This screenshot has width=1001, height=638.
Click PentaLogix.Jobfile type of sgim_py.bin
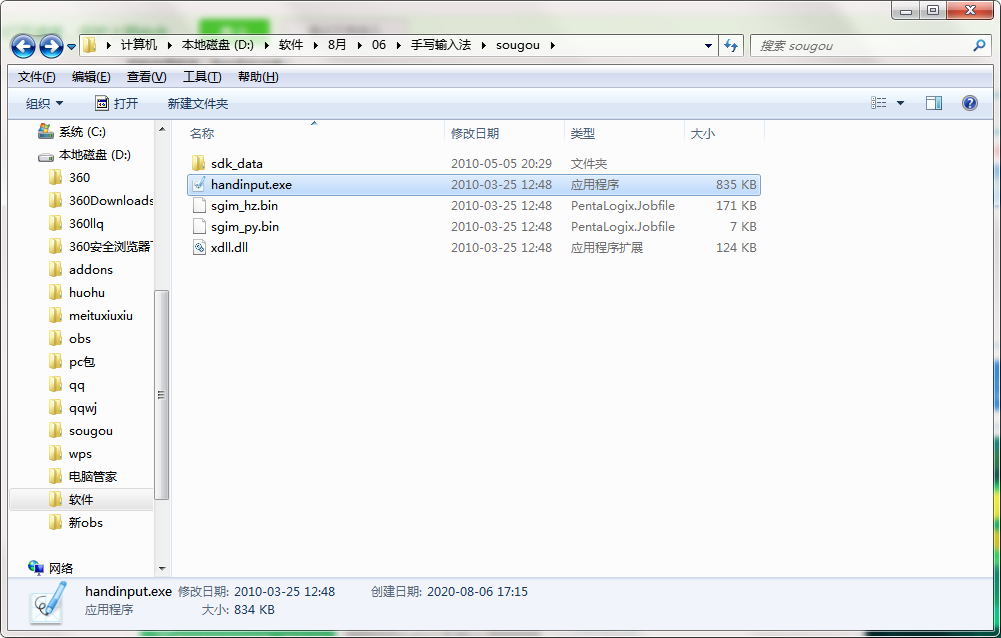tap(622, 227)
